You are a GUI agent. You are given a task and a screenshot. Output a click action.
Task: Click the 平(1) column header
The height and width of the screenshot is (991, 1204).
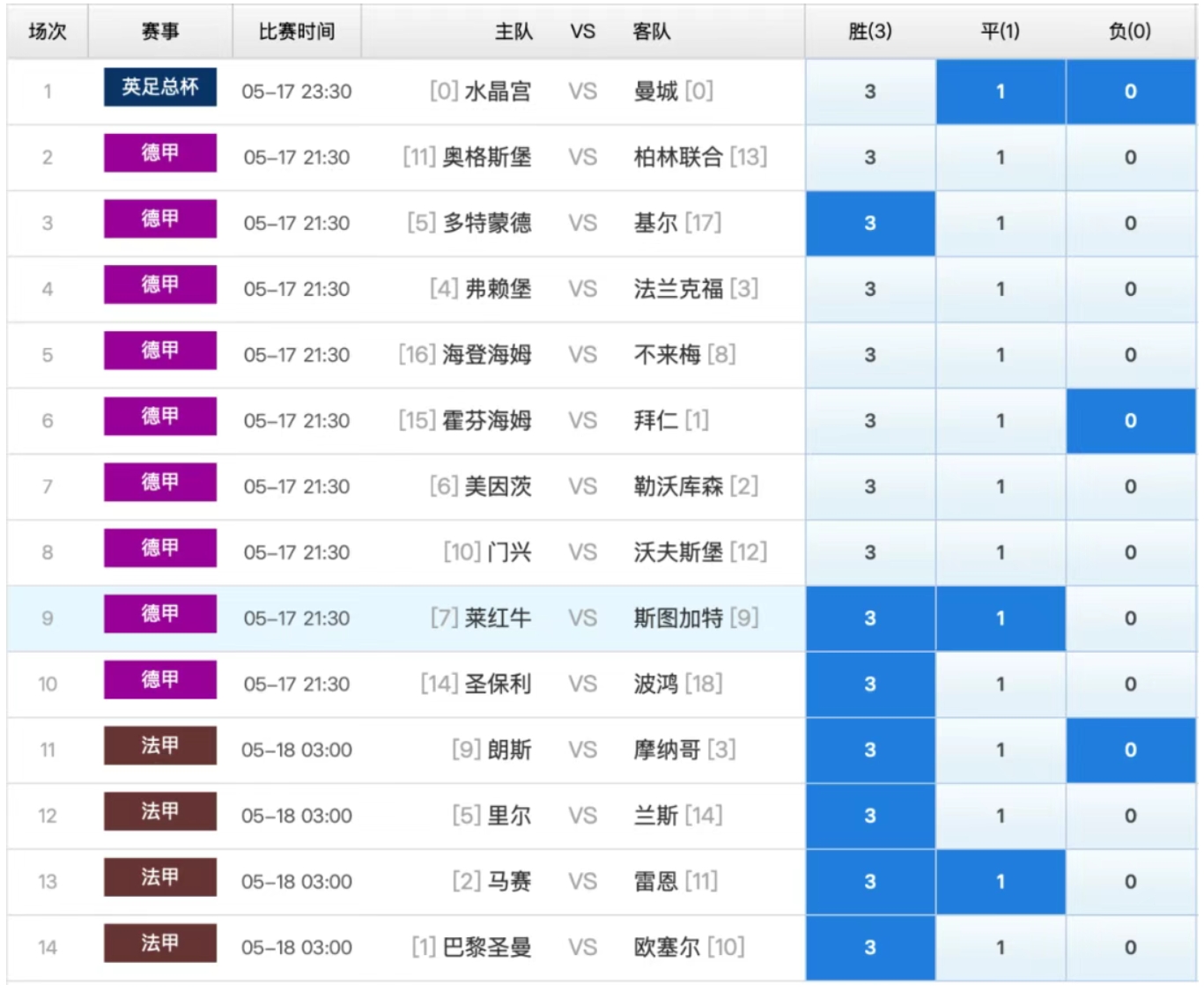[1001, 32]
